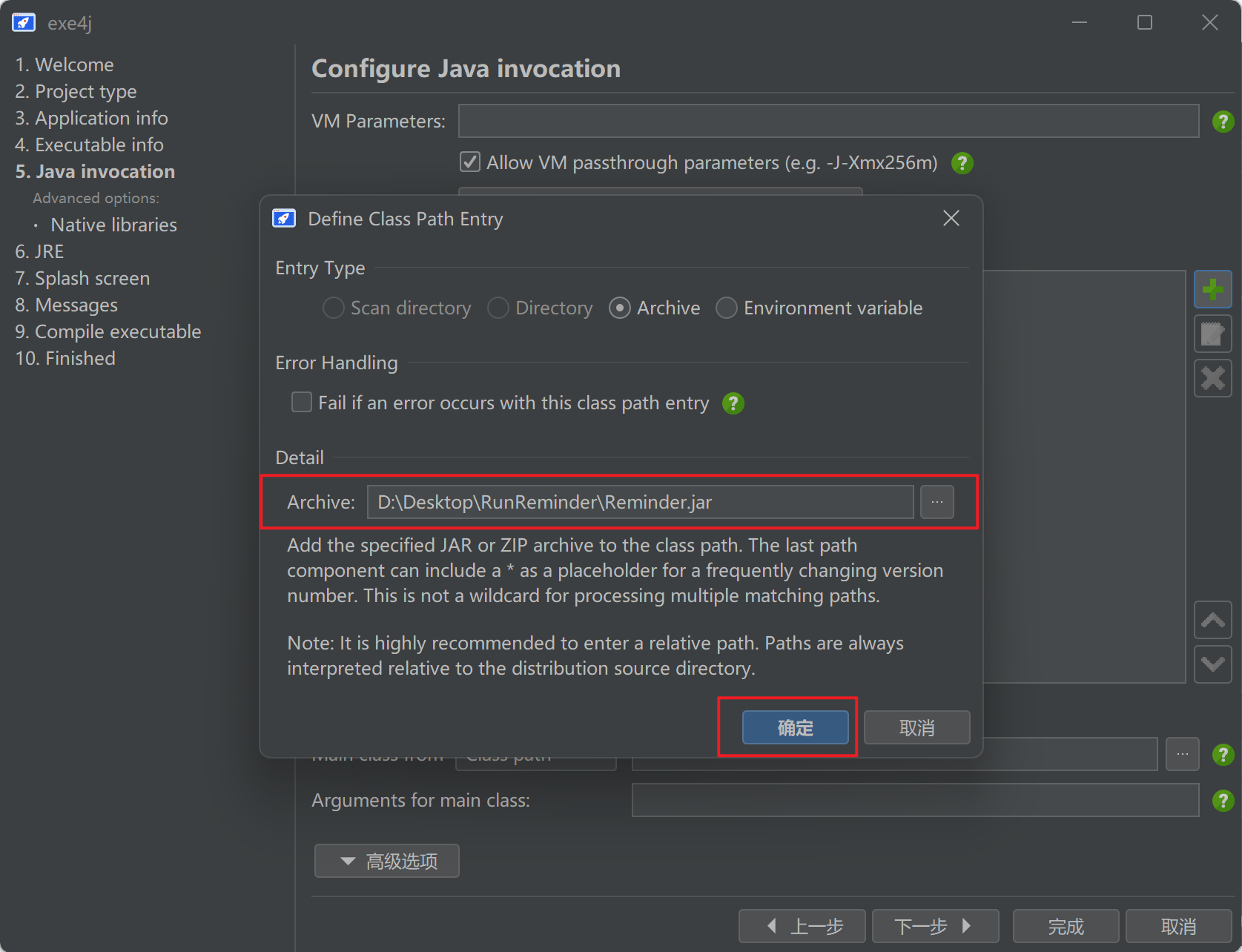Click the edit class path entry icon
Image resolution: width=1242 pixels, height=952 pixels.
tap(1212, 334)
